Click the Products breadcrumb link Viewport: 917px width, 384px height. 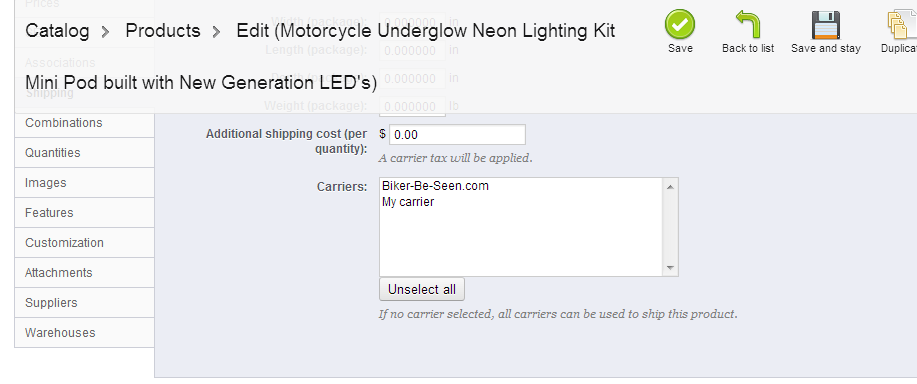point(163,30)
